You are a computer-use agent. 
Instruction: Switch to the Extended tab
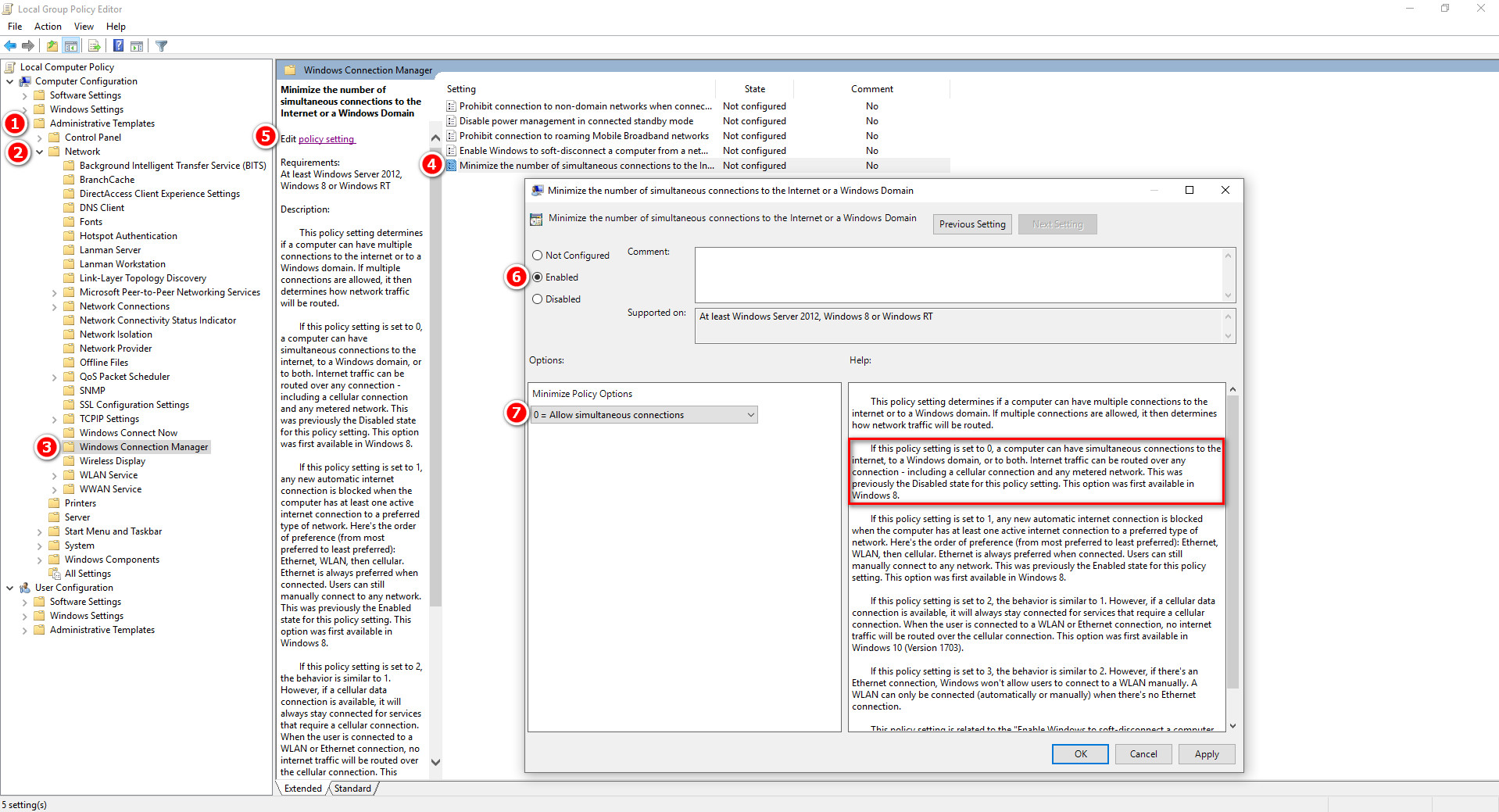303,789
